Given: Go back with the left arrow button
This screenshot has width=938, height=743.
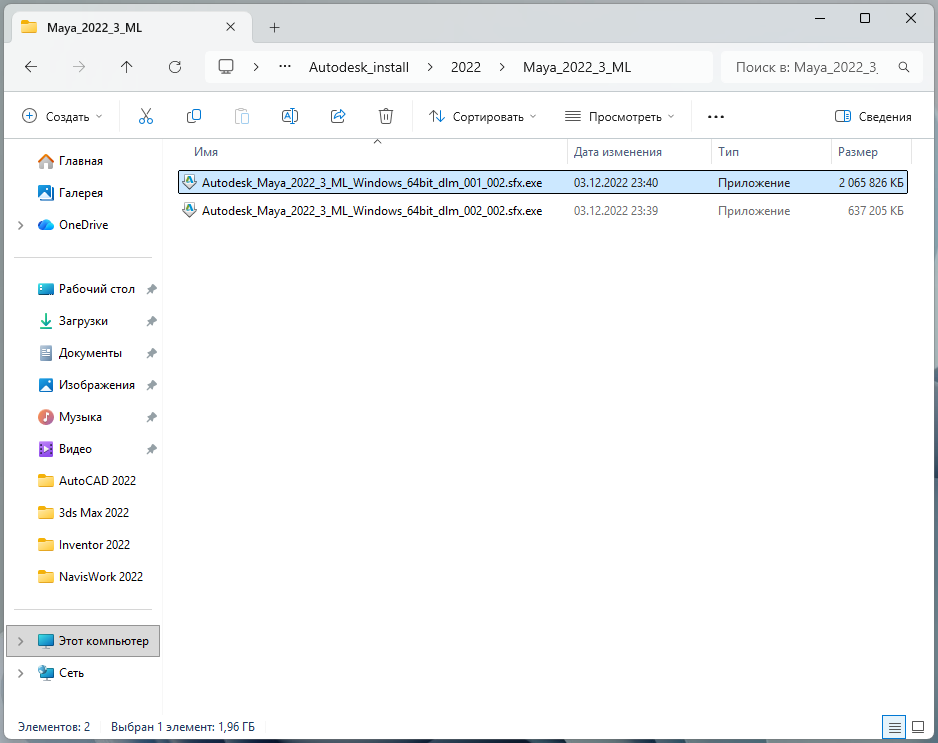Looking at the screenshot, I should tap(31, 67).
